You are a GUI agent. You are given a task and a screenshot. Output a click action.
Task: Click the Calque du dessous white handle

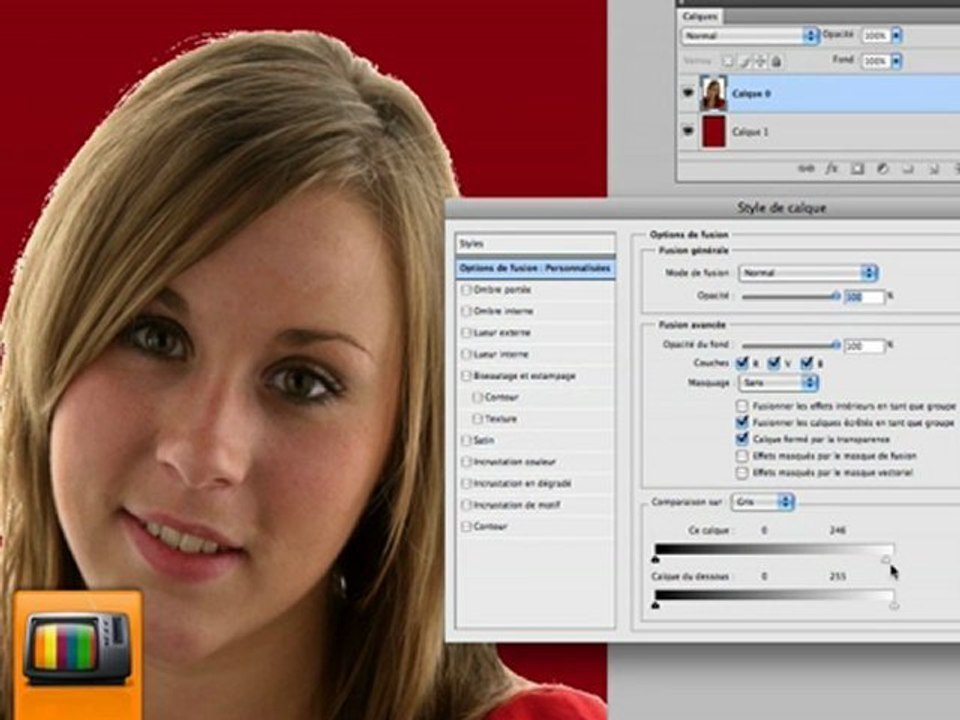894,606
